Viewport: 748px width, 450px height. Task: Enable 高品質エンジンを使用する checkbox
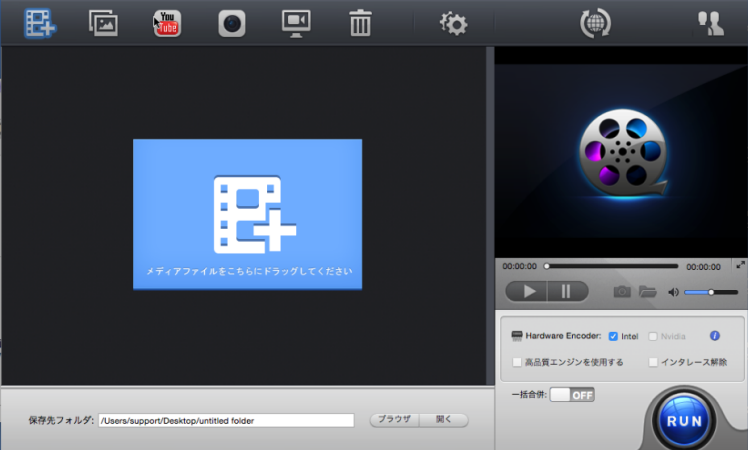(x=517, y=362)
